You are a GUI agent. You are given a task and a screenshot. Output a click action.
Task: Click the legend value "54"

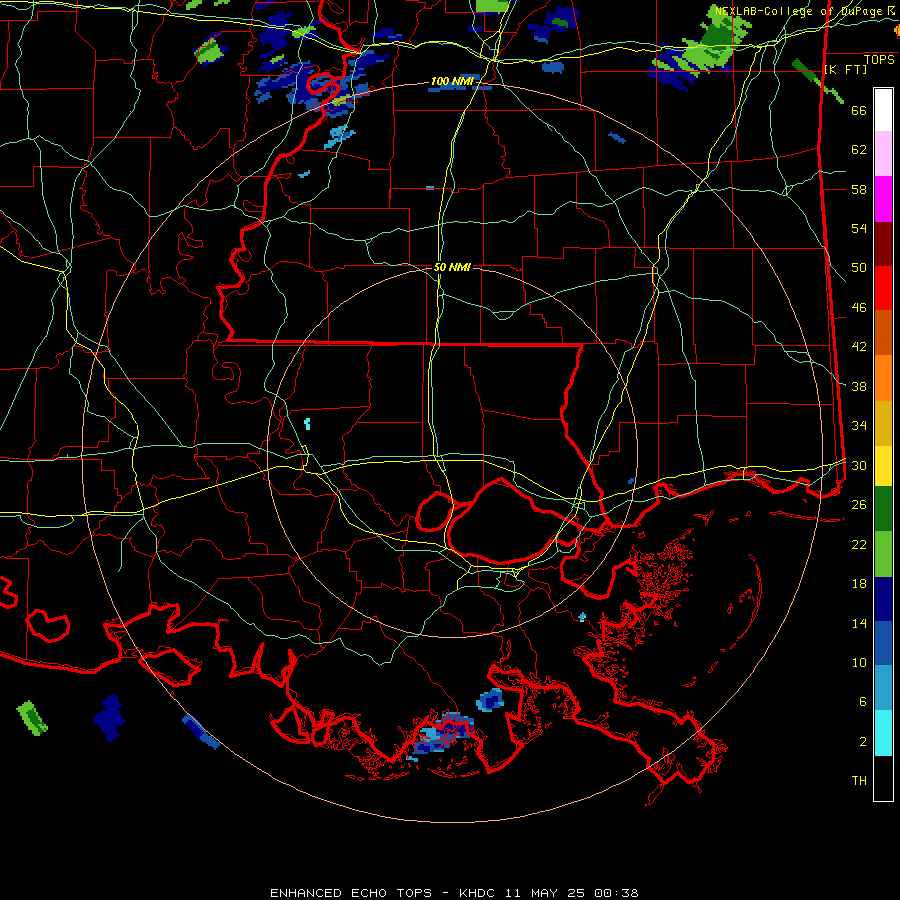coord(859,228)
